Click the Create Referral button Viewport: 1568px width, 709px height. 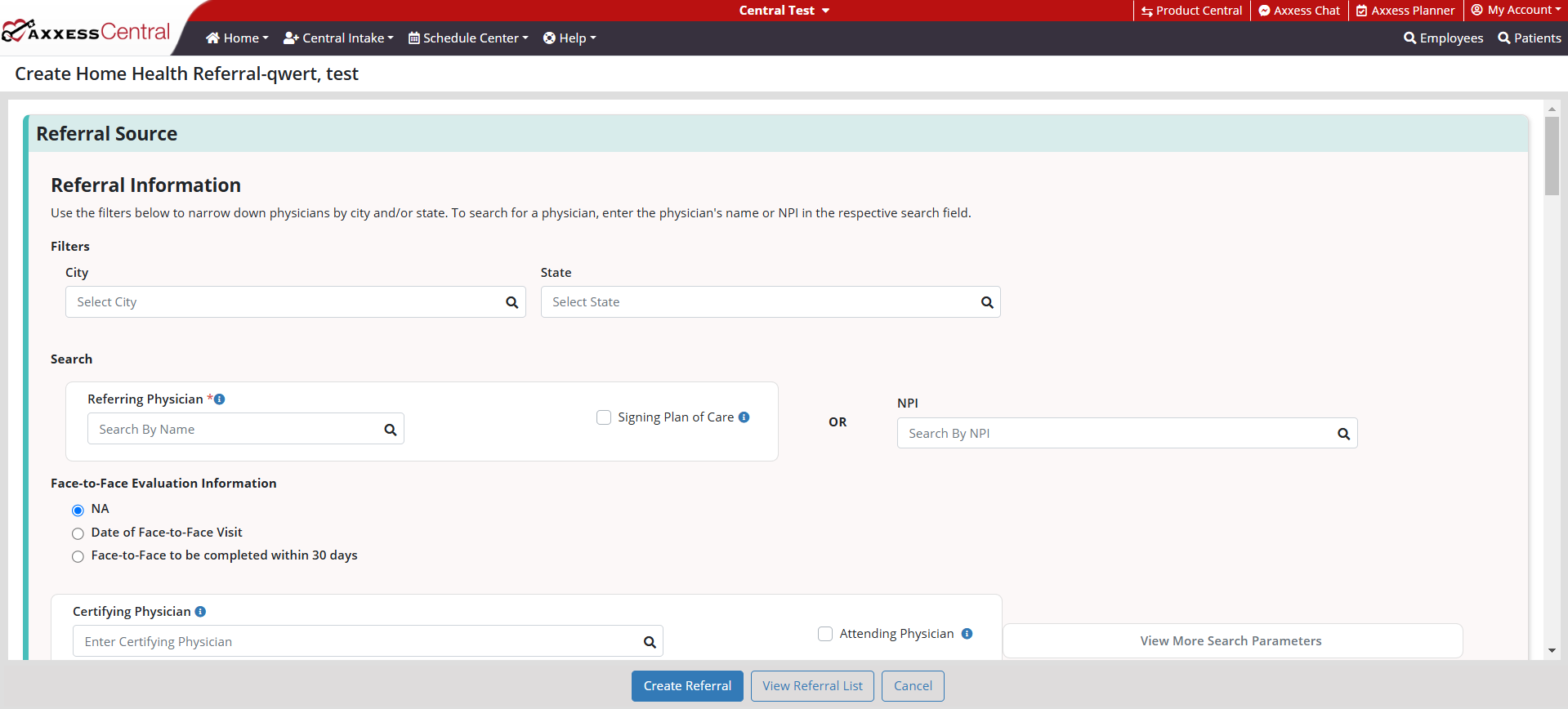click(x=687, y=686)
